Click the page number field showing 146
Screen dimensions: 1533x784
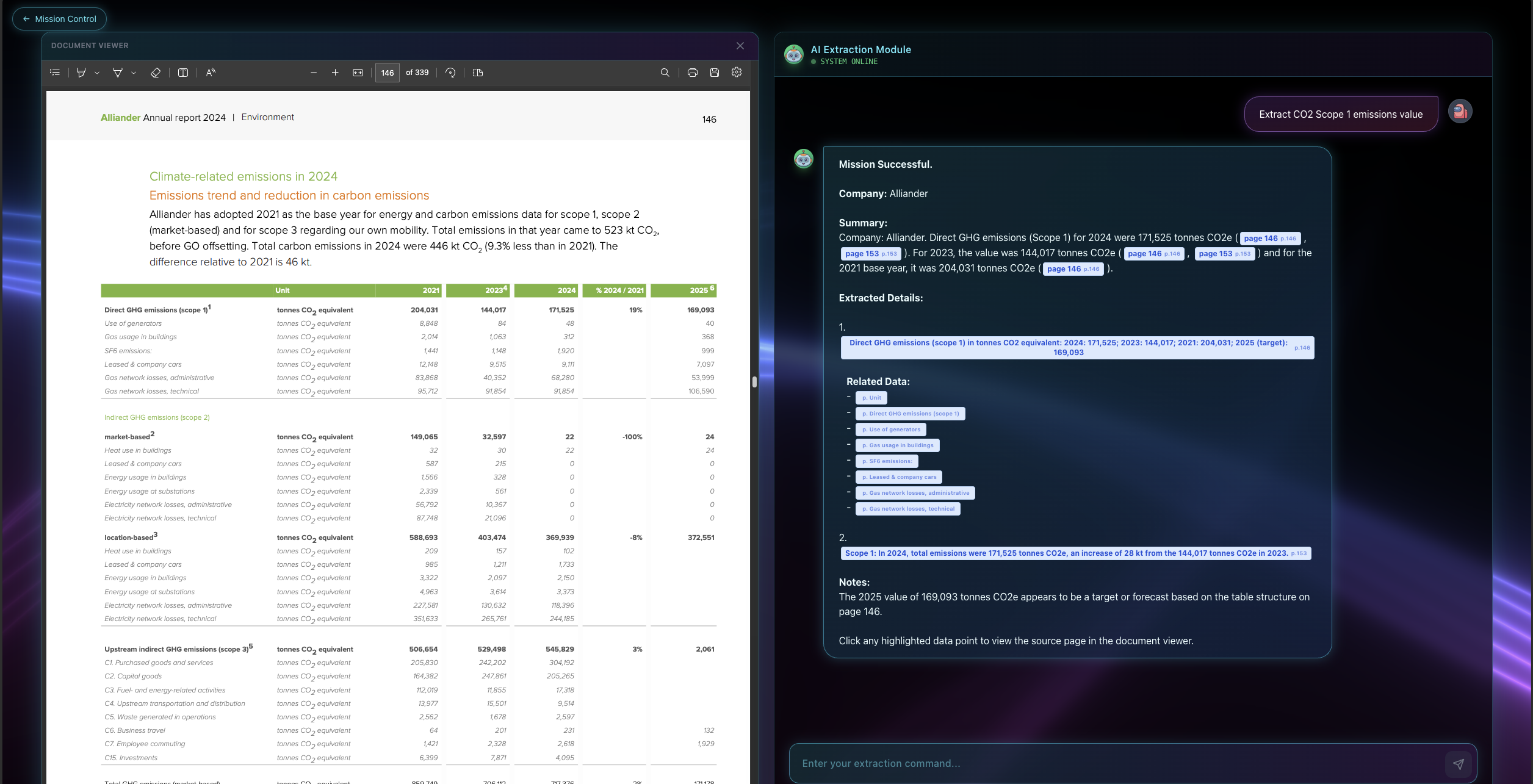387,73
